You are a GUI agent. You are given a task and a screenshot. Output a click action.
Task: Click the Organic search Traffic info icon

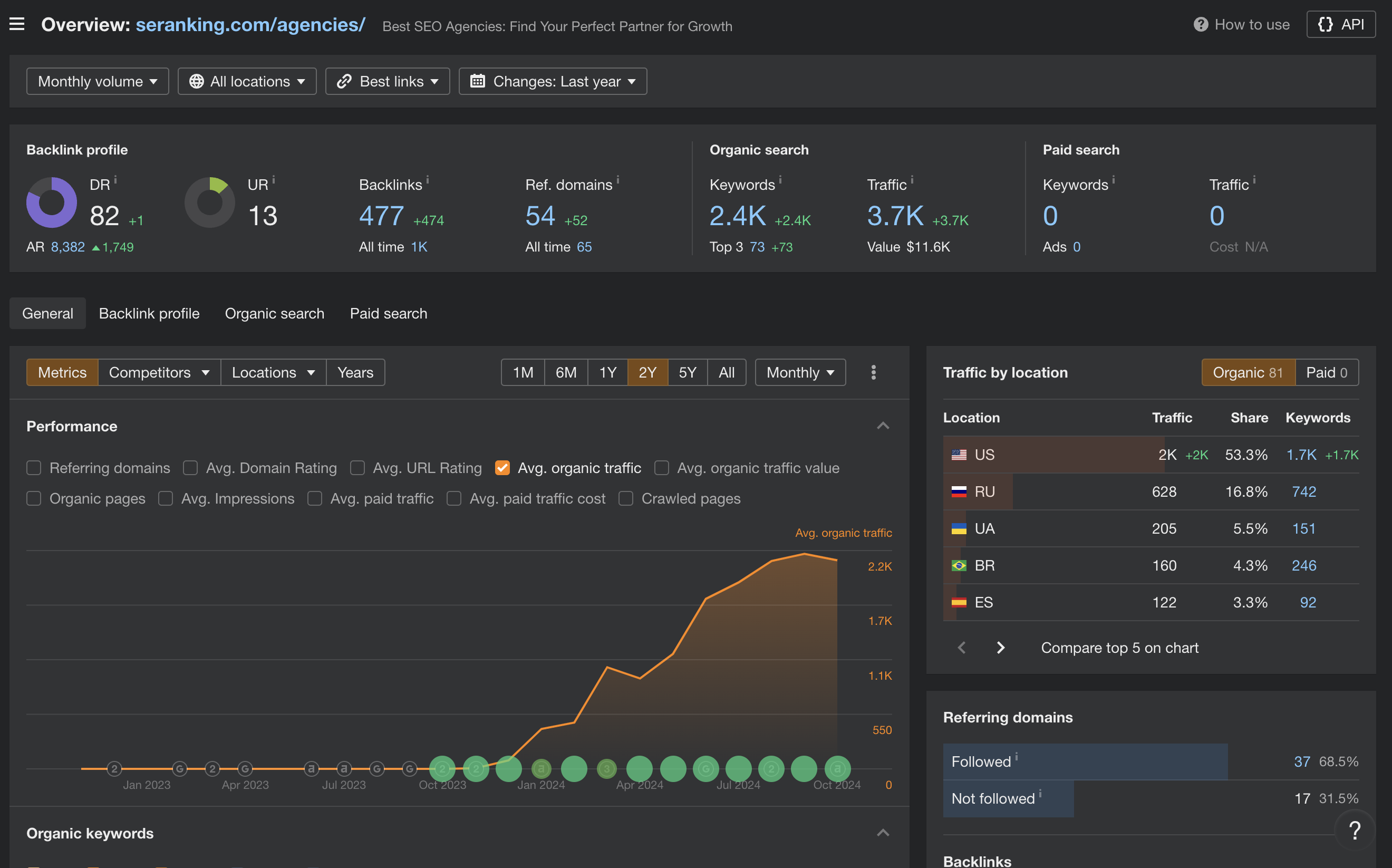pyautogui.click(x=912, y=180)
